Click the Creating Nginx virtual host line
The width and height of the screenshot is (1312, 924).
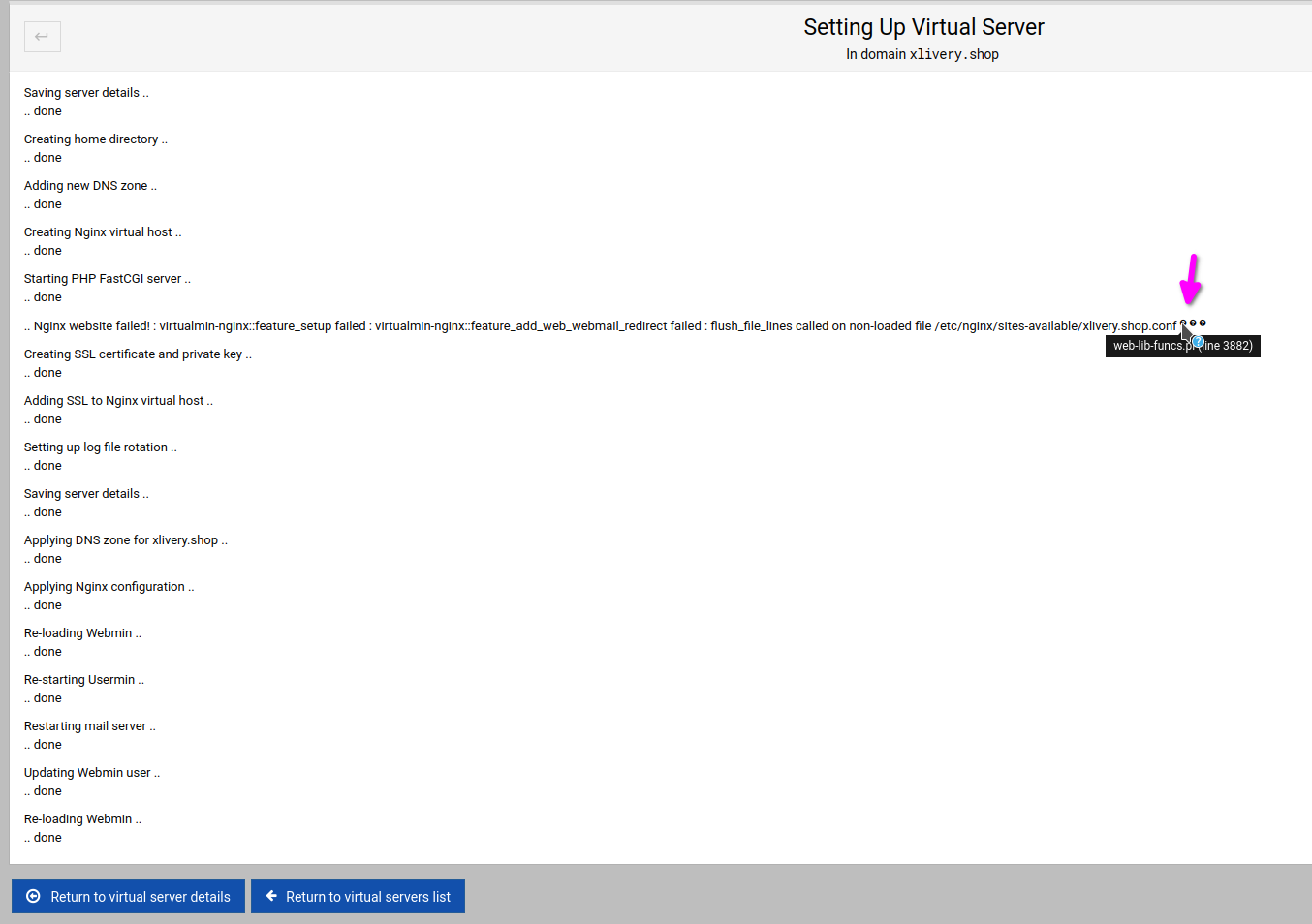click(102, 232)
